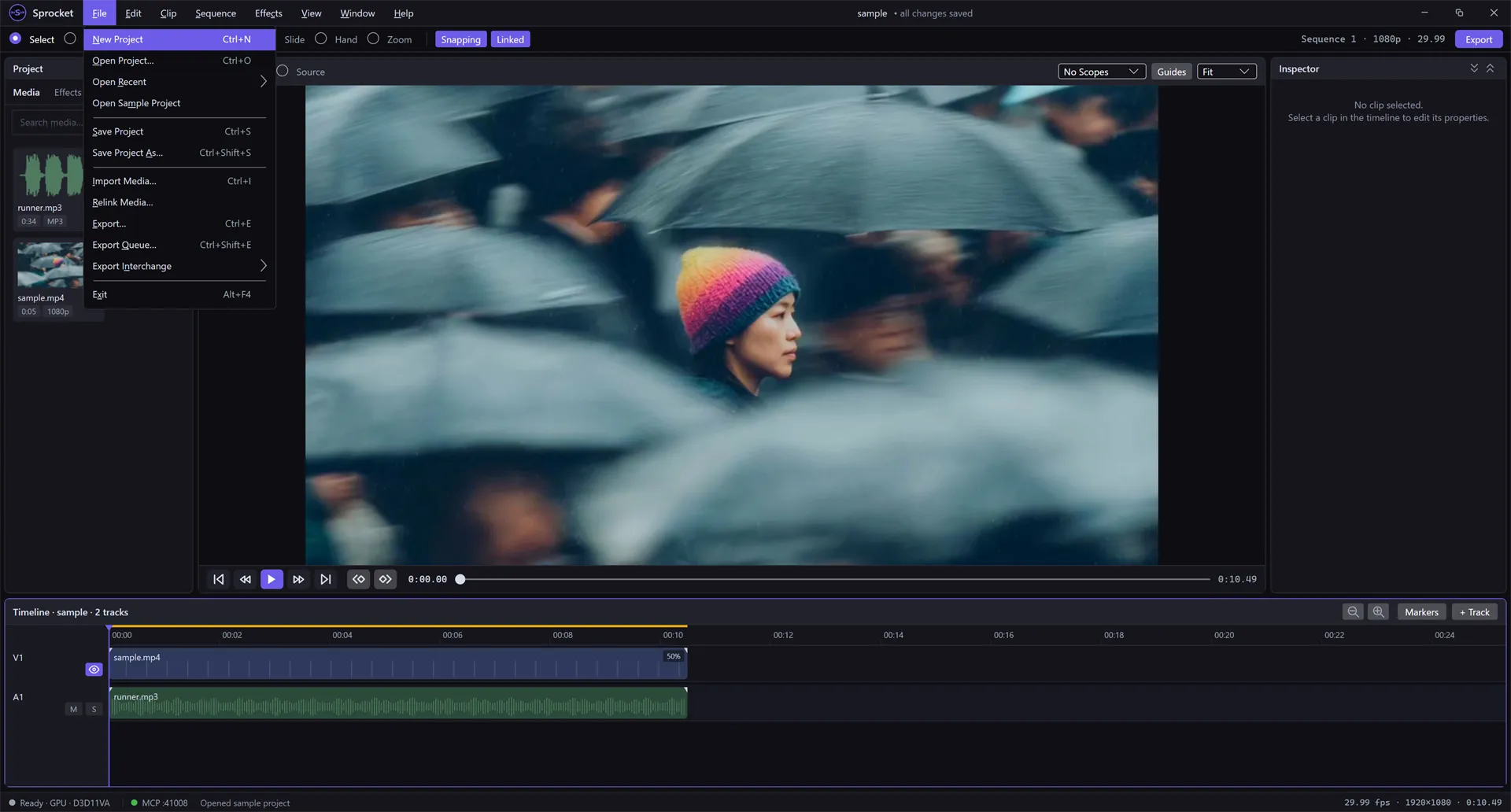Jump to the start of playback

point(219,579)
